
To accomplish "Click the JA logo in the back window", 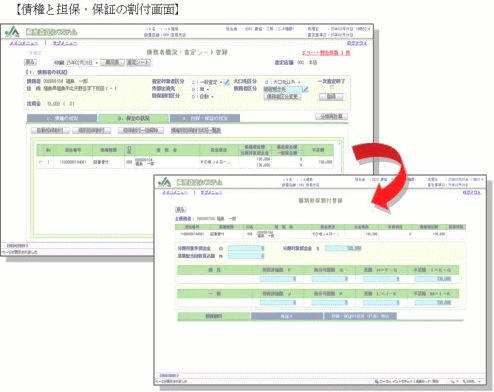I will pyautogui.click(x=12, y=32).
